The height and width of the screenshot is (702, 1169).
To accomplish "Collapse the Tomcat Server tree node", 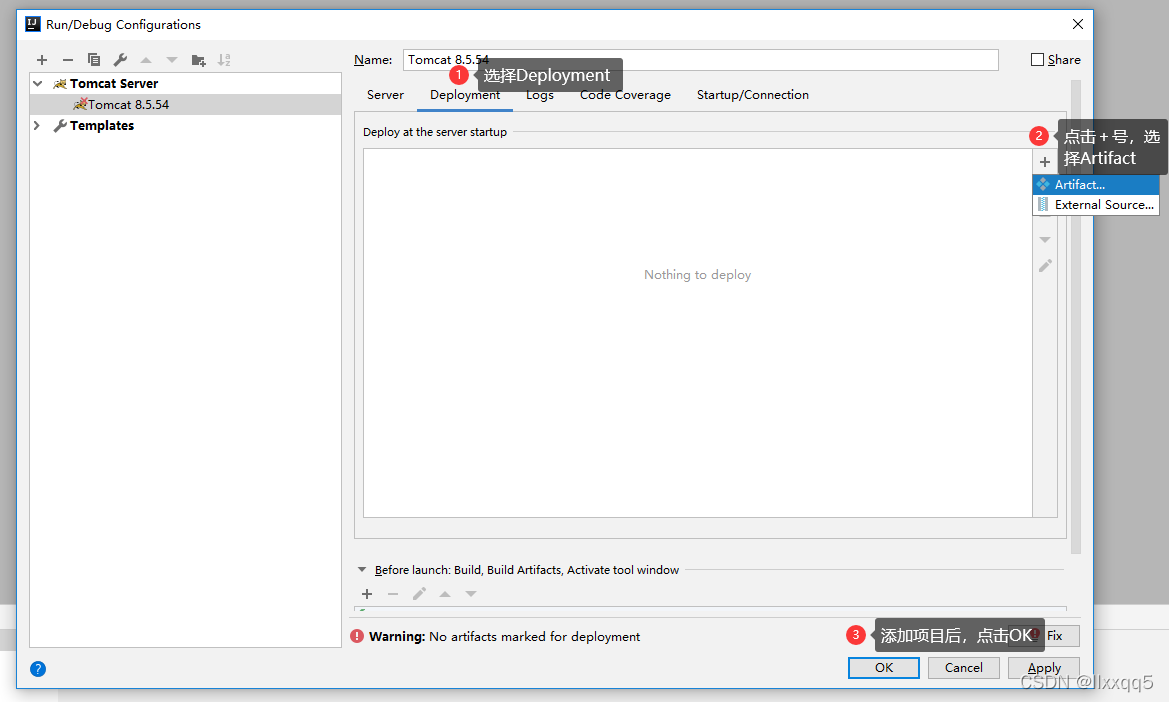I will click(x=37, y=83).
